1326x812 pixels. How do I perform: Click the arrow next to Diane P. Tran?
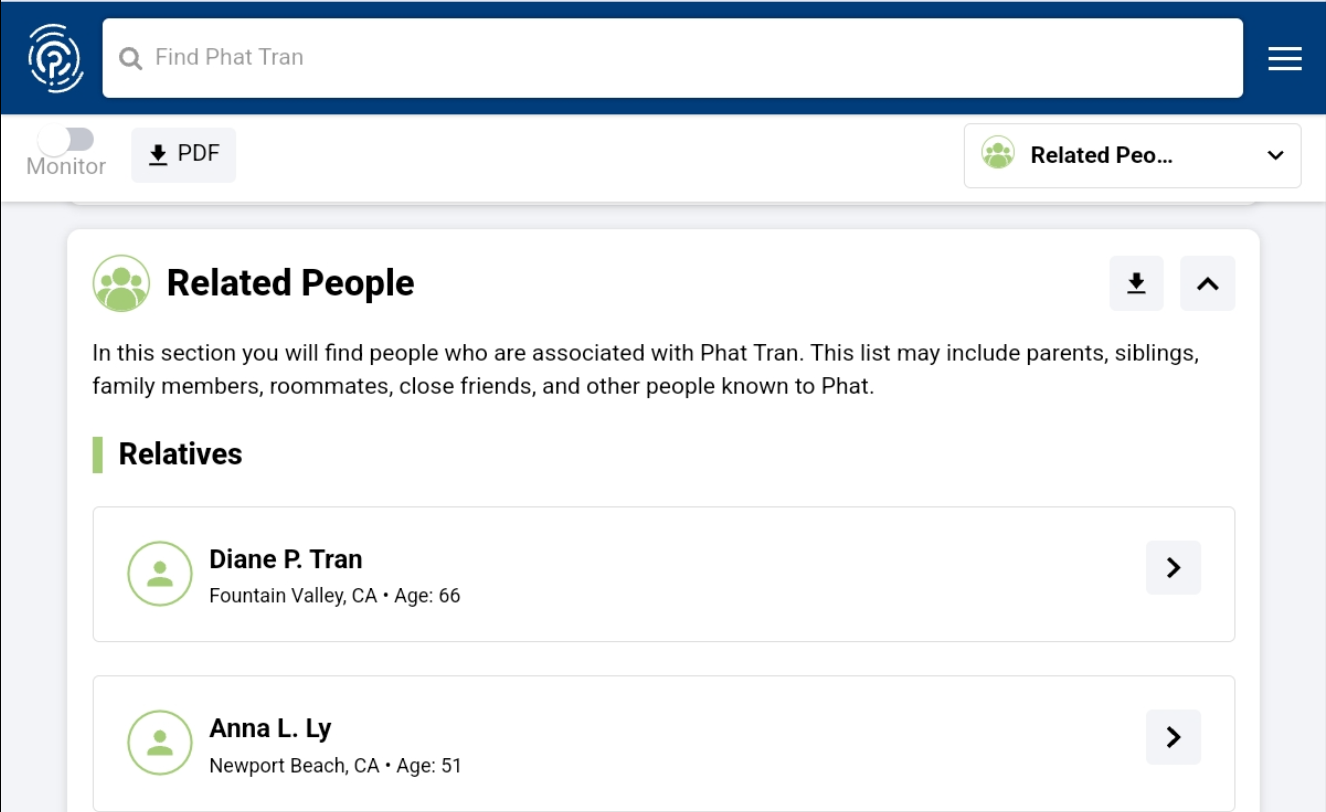coord(1173,568)
